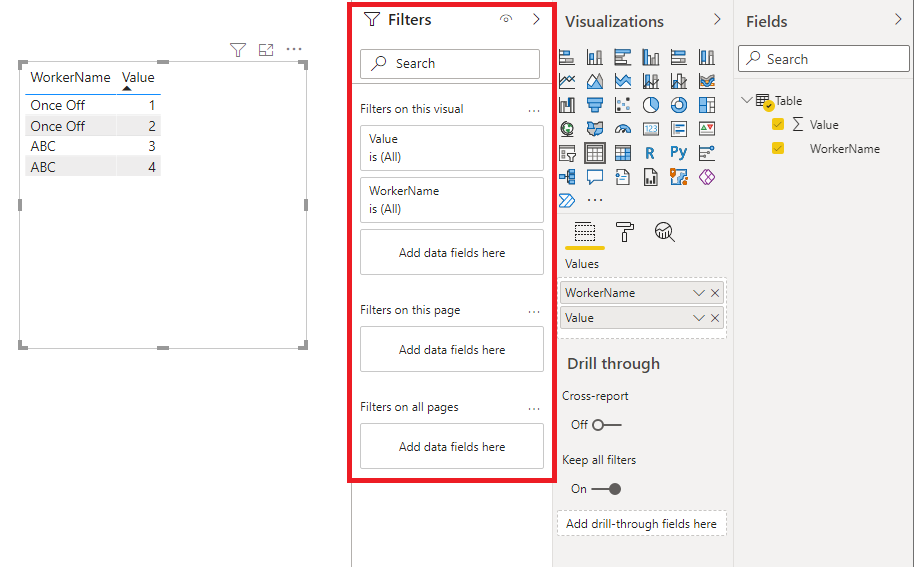914x567 pixels.
Task: Select the Ribbon chart visual
Action: tap(706, 81)
